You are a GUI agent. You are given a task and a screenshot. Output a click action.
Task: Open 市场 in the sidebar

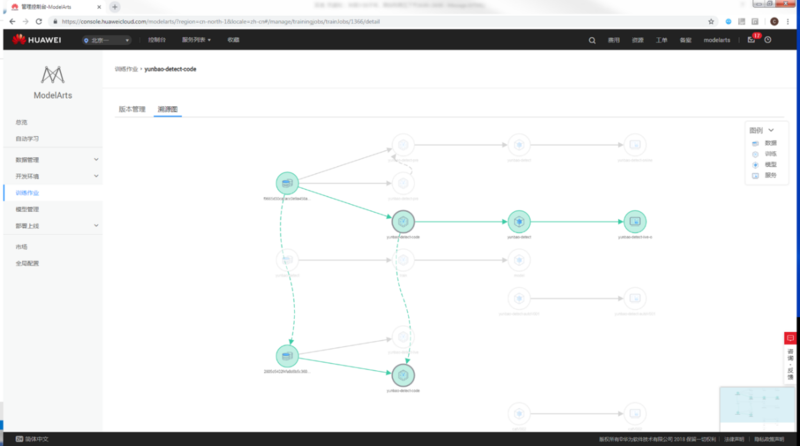pyautogui.click(x=21, y=247)
